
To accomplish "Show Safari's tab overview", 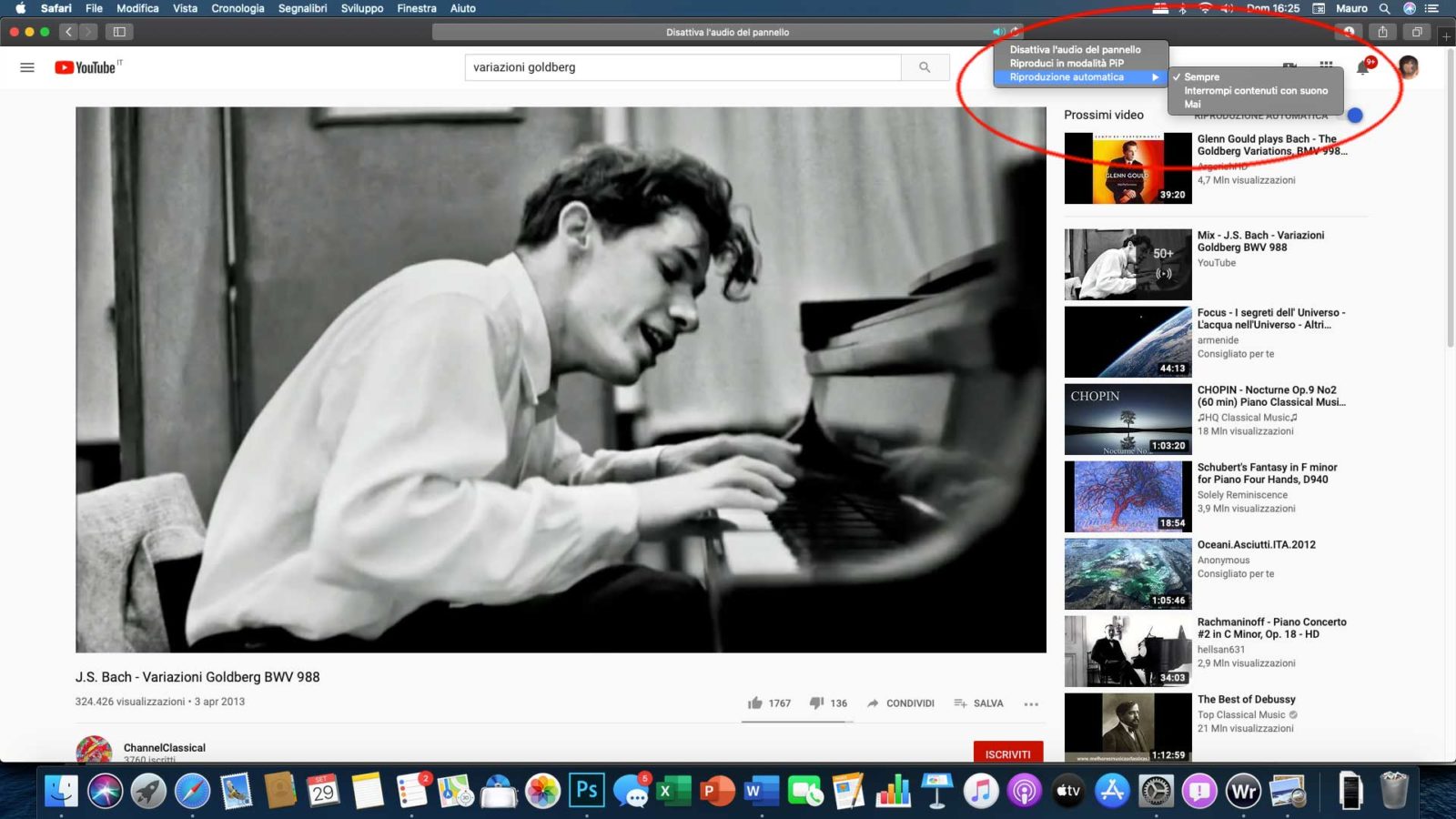I will pyautogui.click(x=1417, y=32).
